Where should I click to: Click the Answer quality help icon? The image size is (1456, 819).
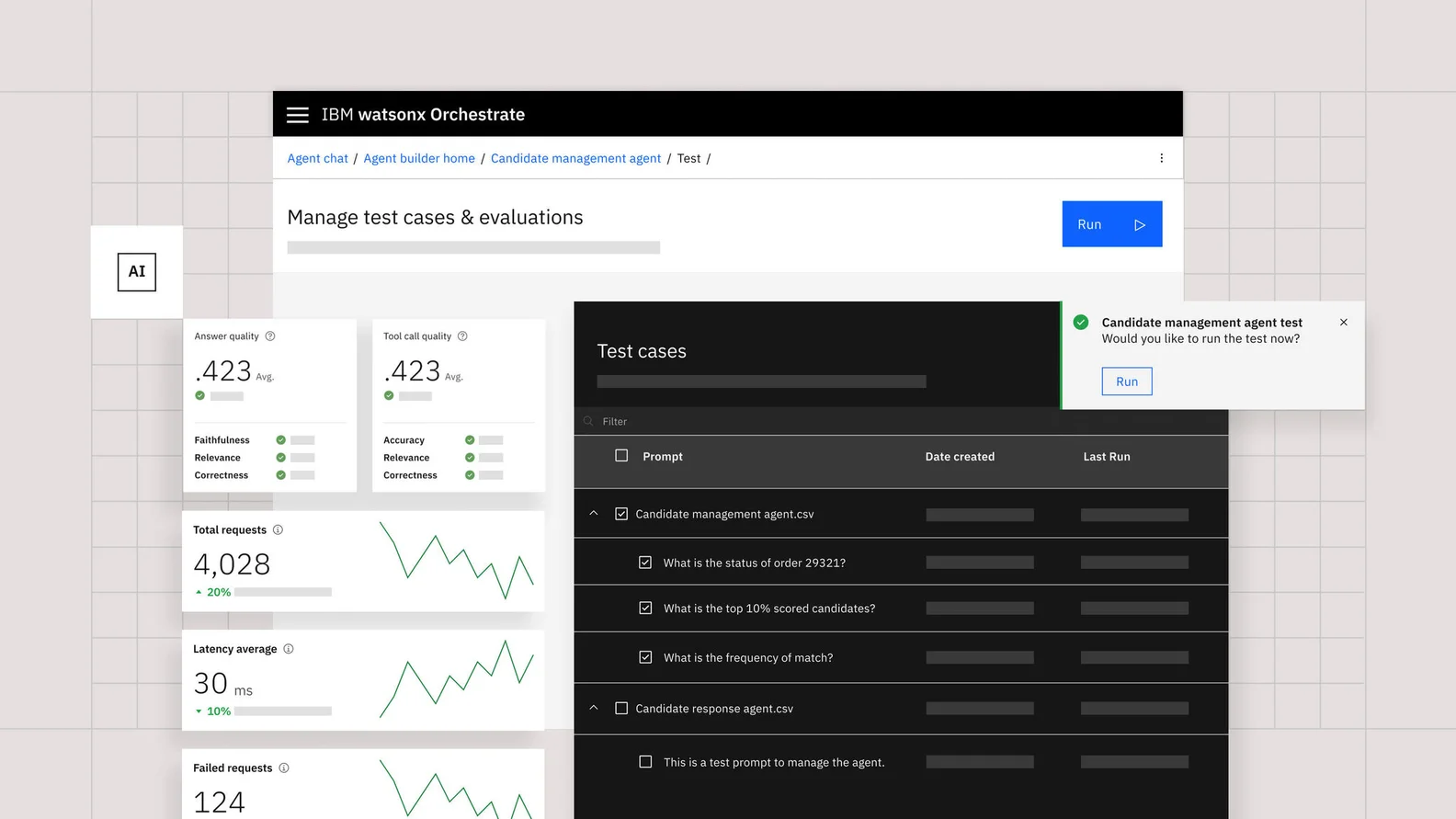click(270, 336)
